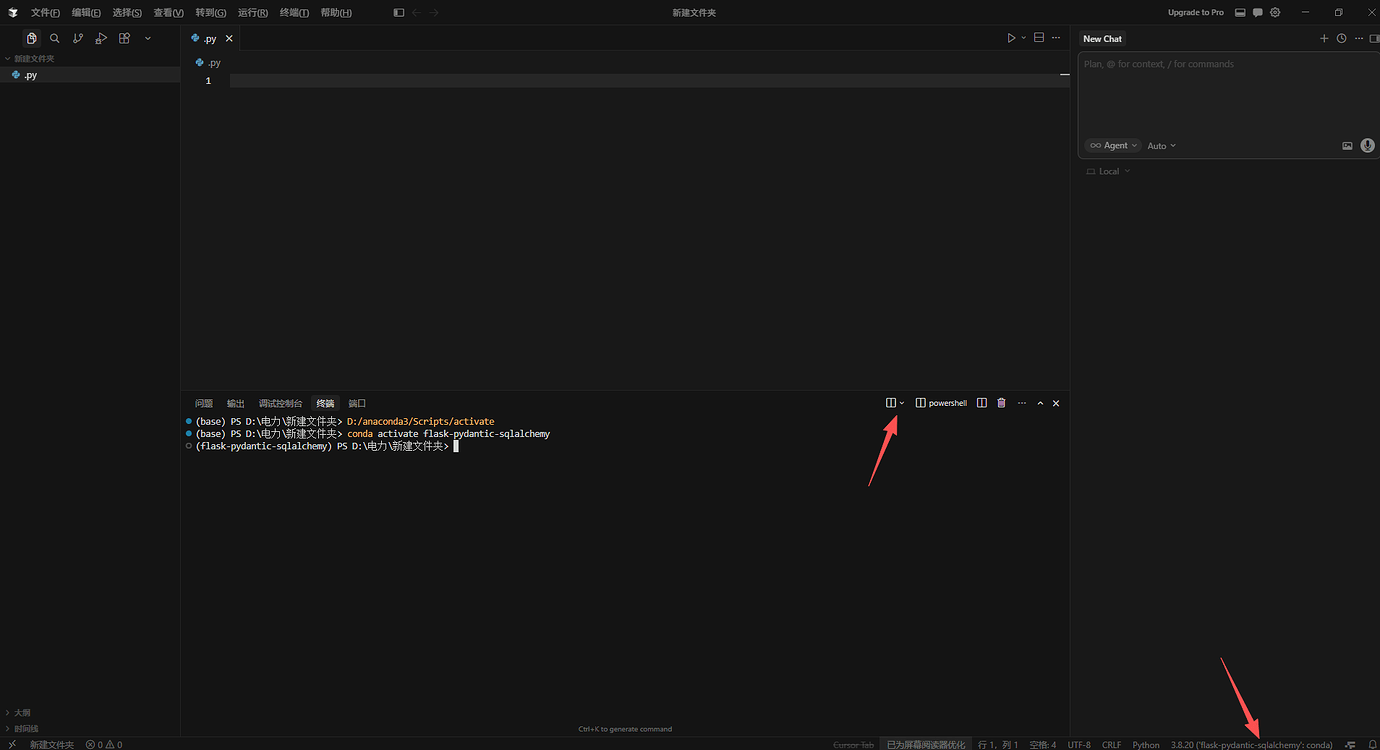Show more sidebar views chevron
1380x750 pixels.
click(148, 38)
